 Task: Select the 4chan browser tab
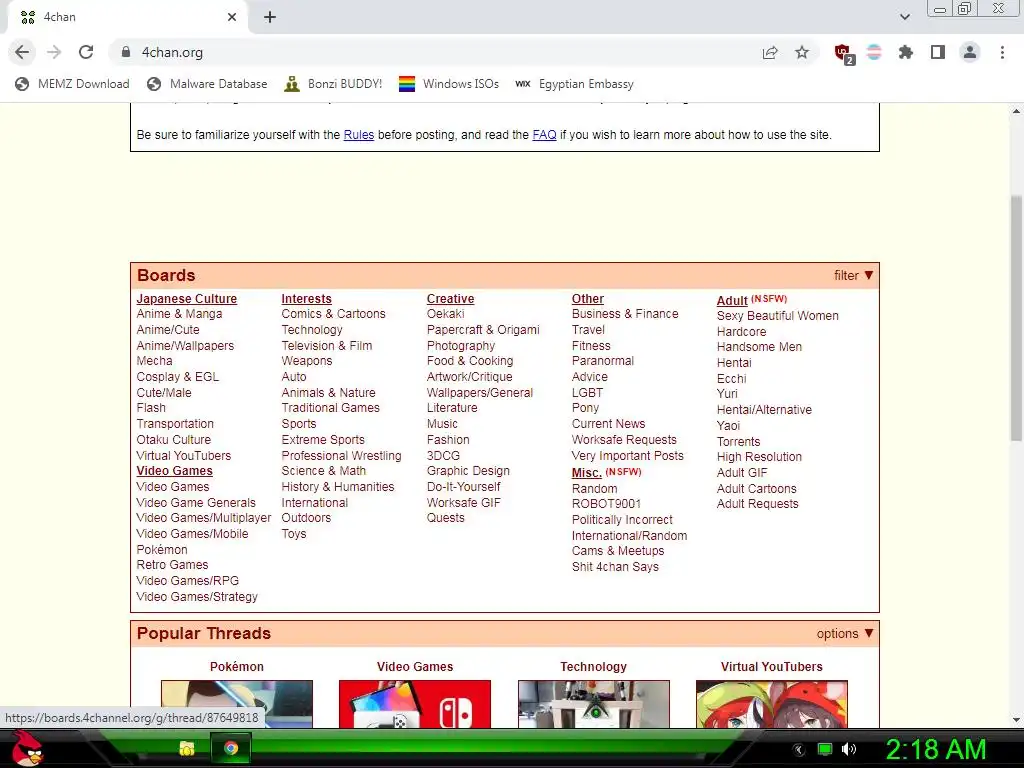coord(127,17)
